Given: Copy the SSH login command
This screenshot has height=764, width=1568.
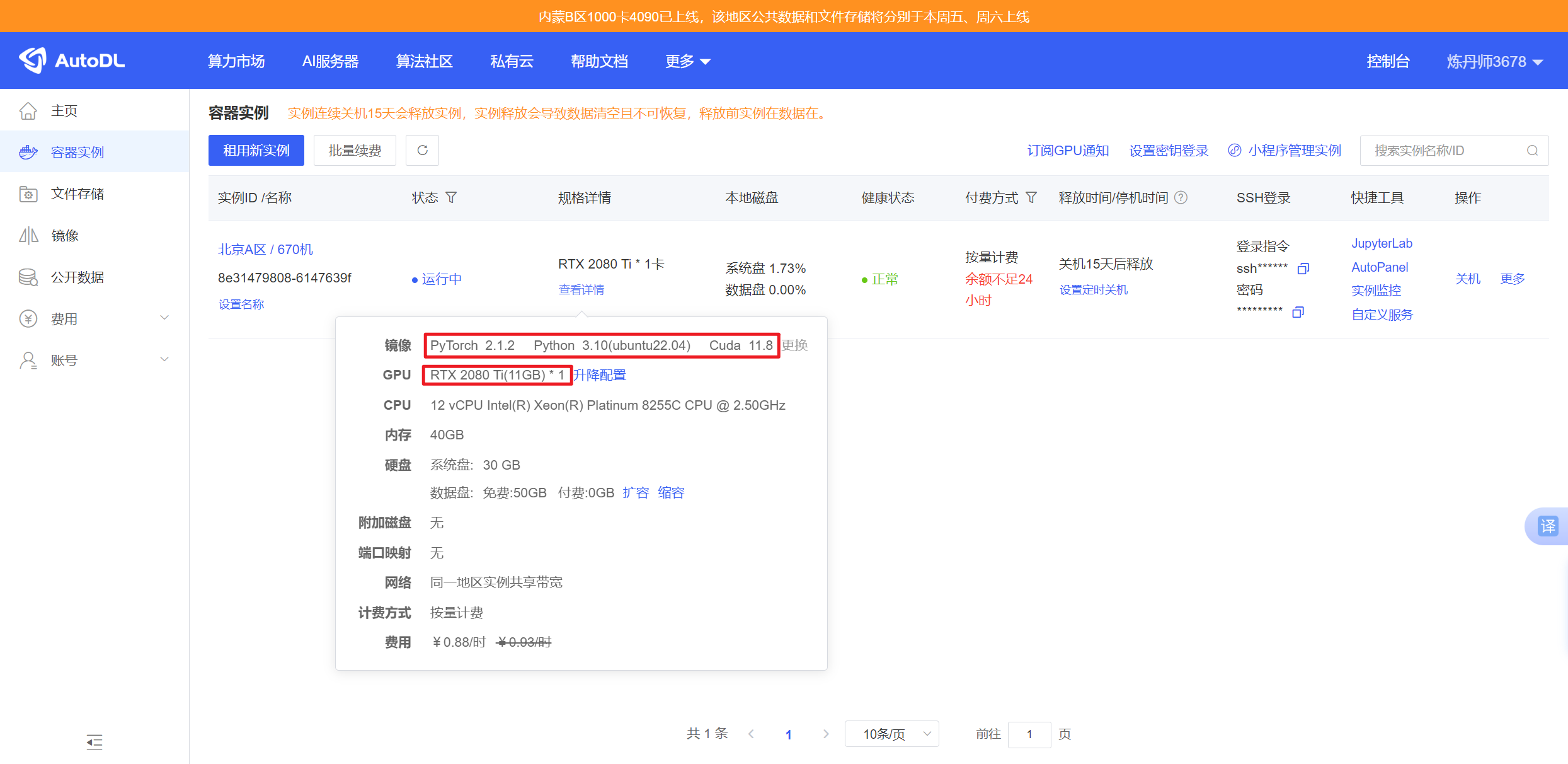Looking at the screenshot, I should click(x=1303, y=269).
